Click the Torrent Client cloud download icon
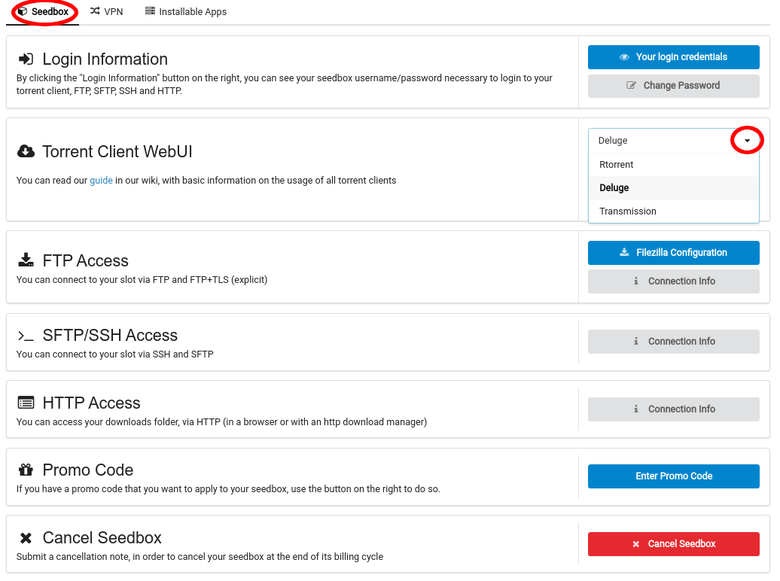 click(x=26, y=151)
